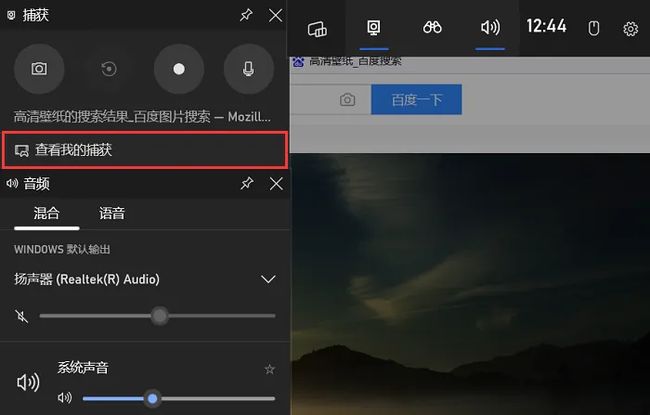Pin the 音频 audio widget

247,183
